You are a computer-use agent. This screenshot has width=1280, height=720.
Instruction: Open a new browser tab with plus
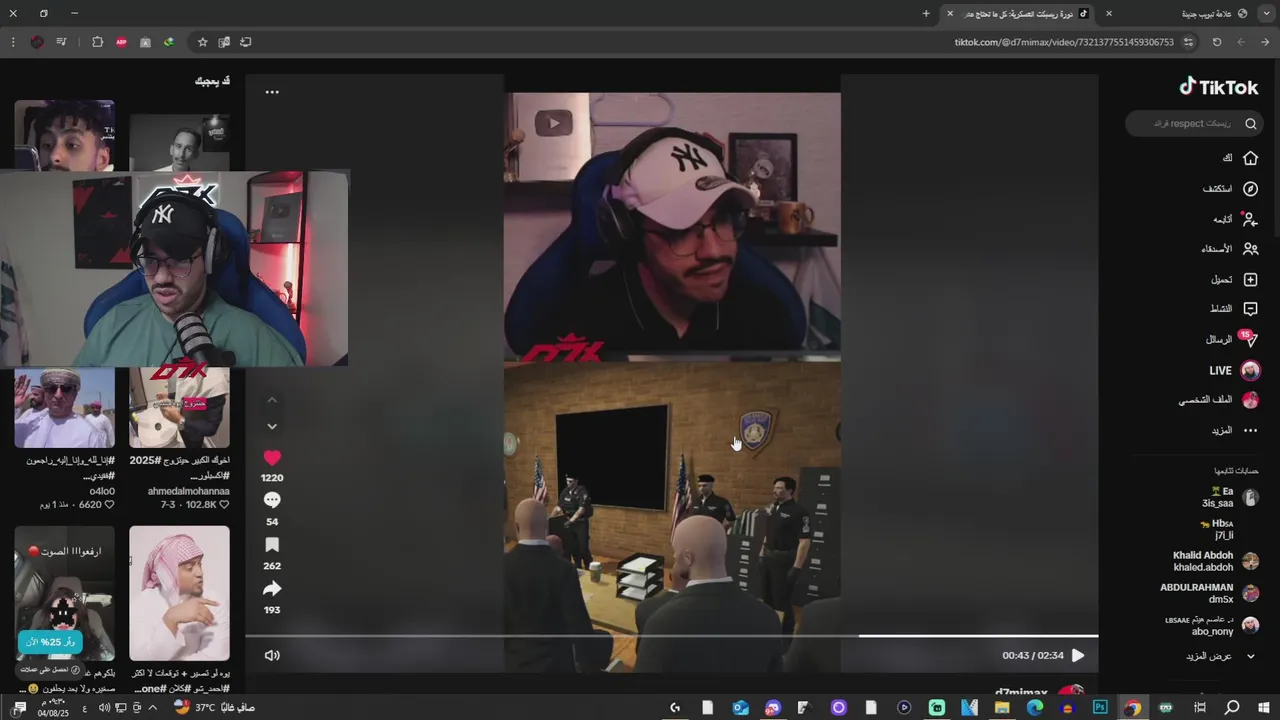pyautogui.click(x=926, y=14)
